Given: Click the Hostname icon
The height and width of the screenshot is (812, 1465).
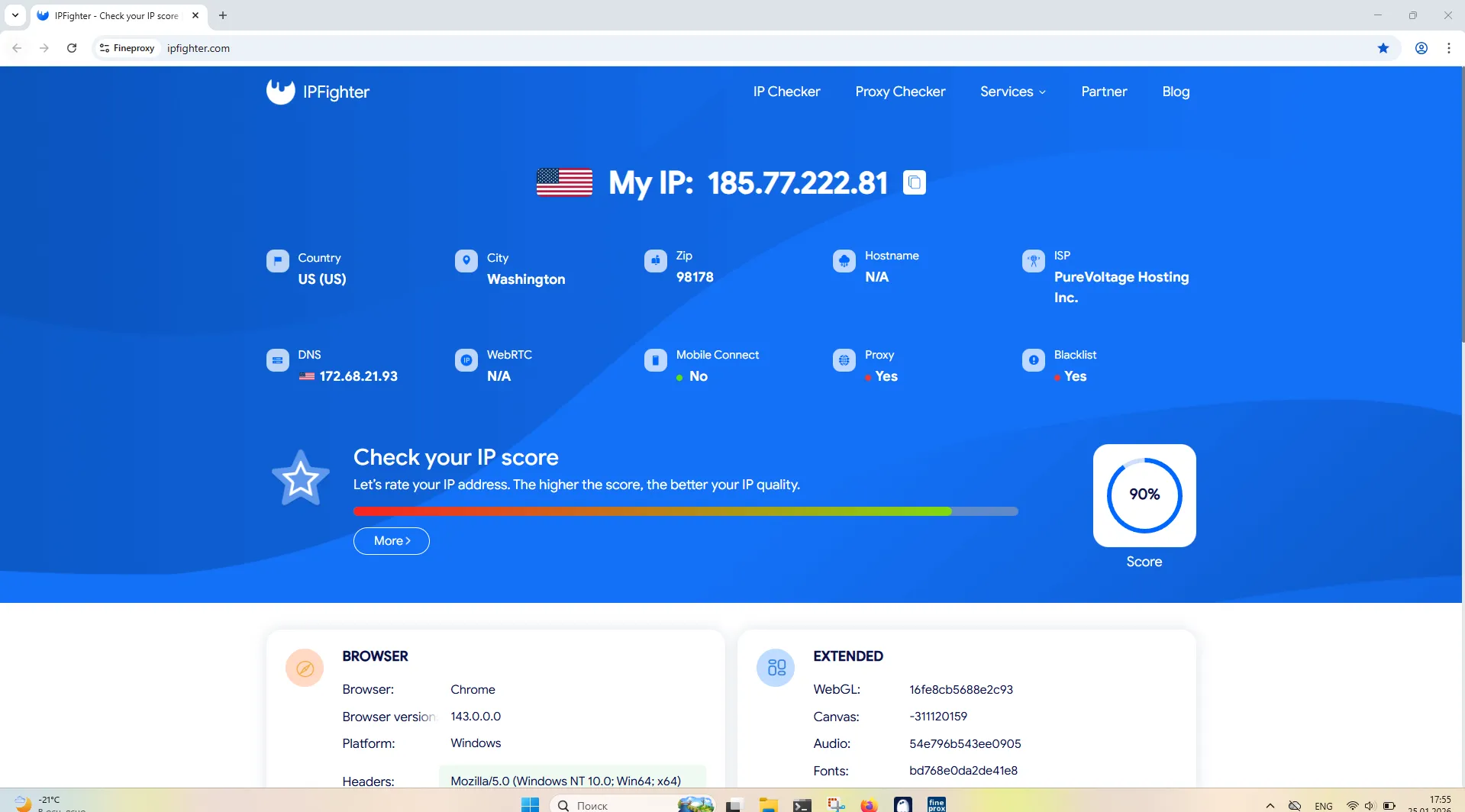Looking at the screenshot, I should [844, 261].
